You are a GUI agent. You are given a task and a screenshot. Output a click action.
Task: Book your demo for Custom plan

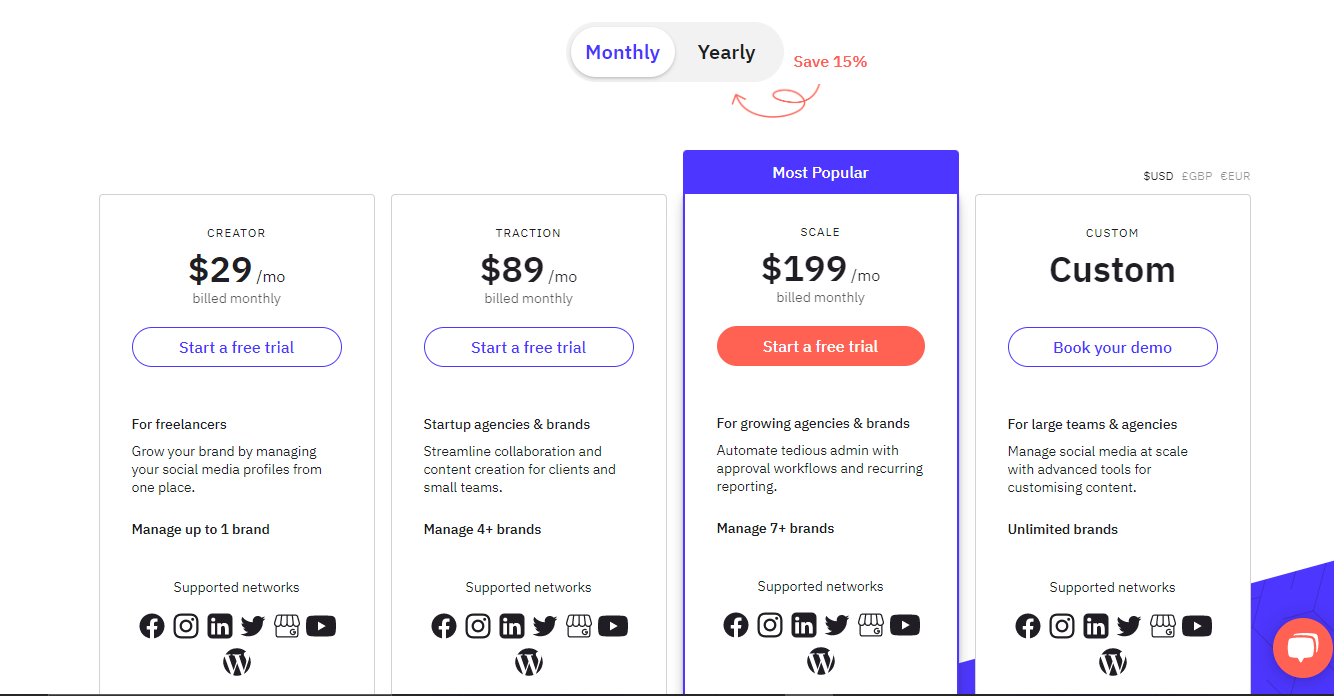tap(1112, 347)
